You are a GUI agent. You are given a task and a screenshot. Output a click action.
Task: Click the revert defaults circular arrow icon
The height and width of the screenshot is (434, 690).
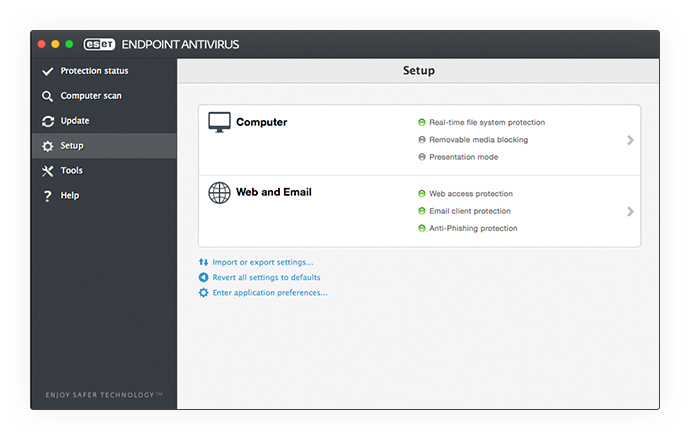pyautogui.click(x=203, y=277)
